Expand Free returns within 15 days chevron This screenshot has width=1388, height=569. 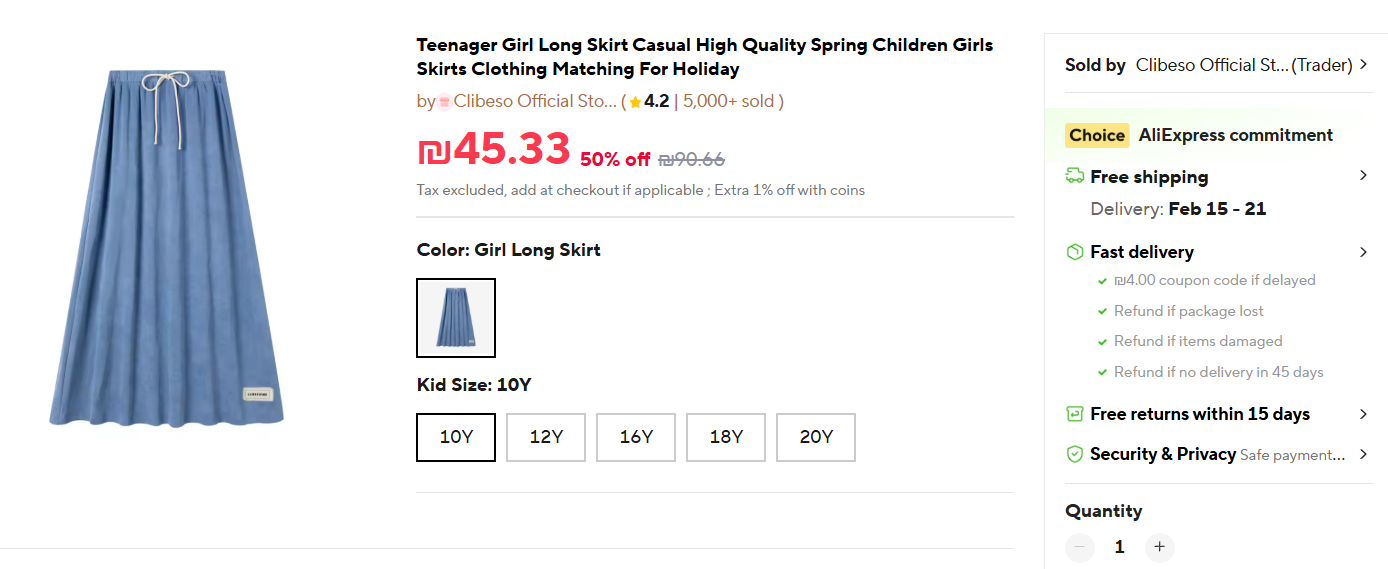(x=1363, y=414)
